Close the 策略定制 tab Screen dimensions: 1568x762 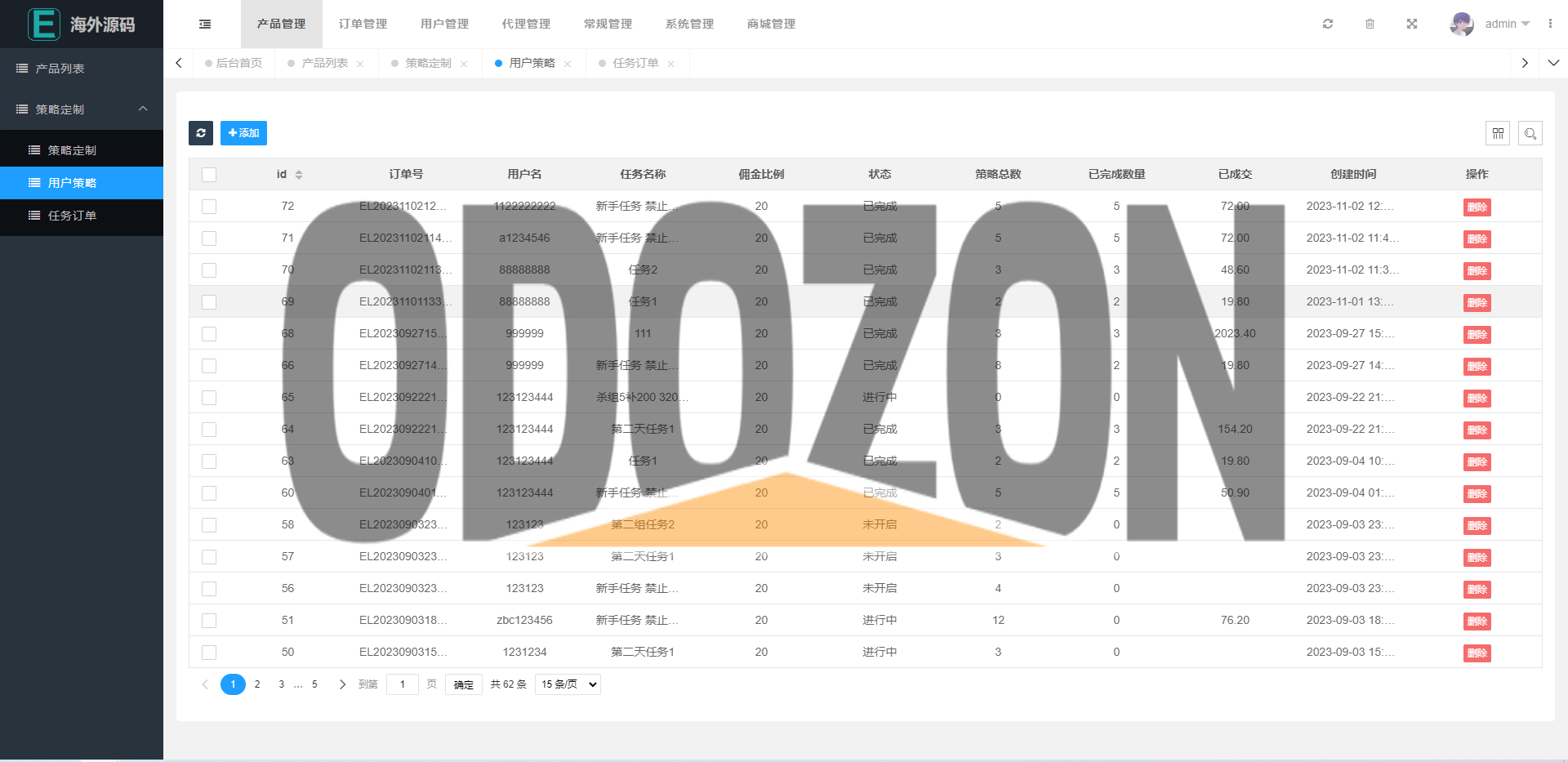[x=464, y=64]
